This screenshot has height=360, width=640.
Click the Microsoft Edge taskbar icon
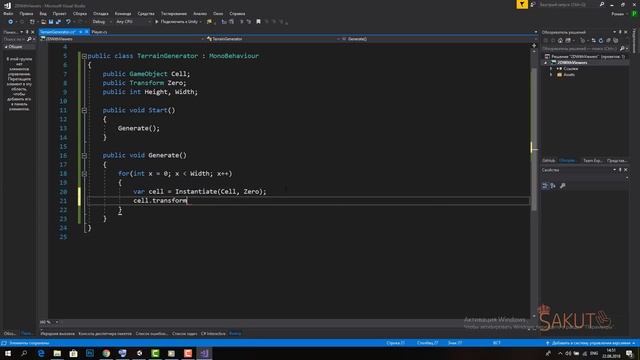pos(41,353)
